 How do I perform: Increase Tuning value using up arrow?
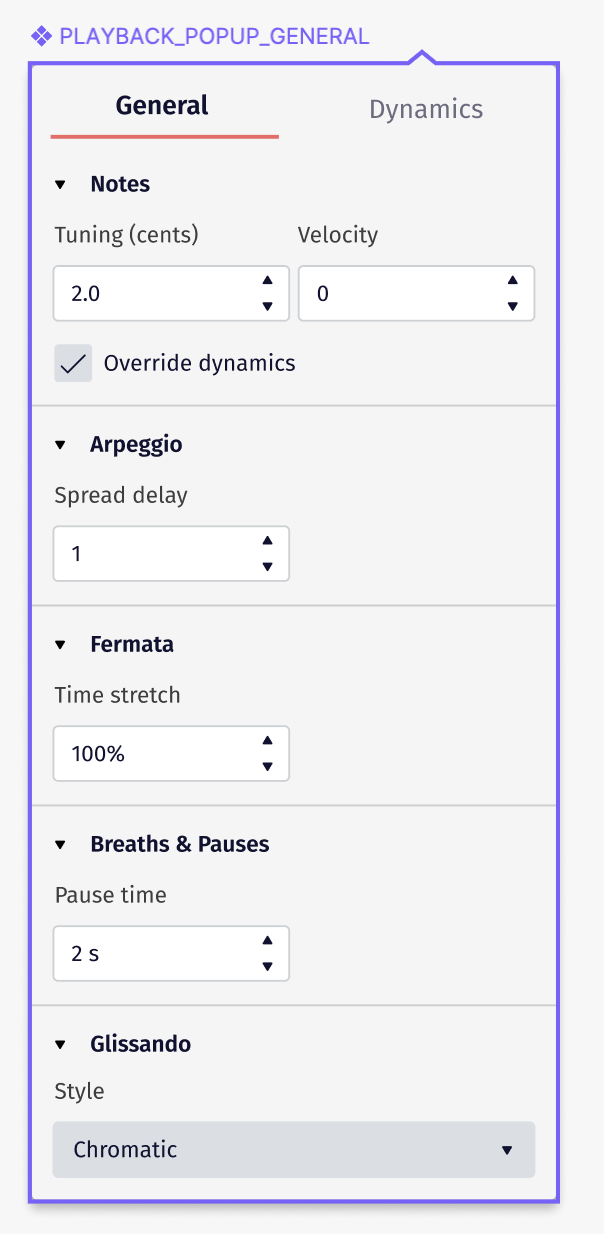266,281
